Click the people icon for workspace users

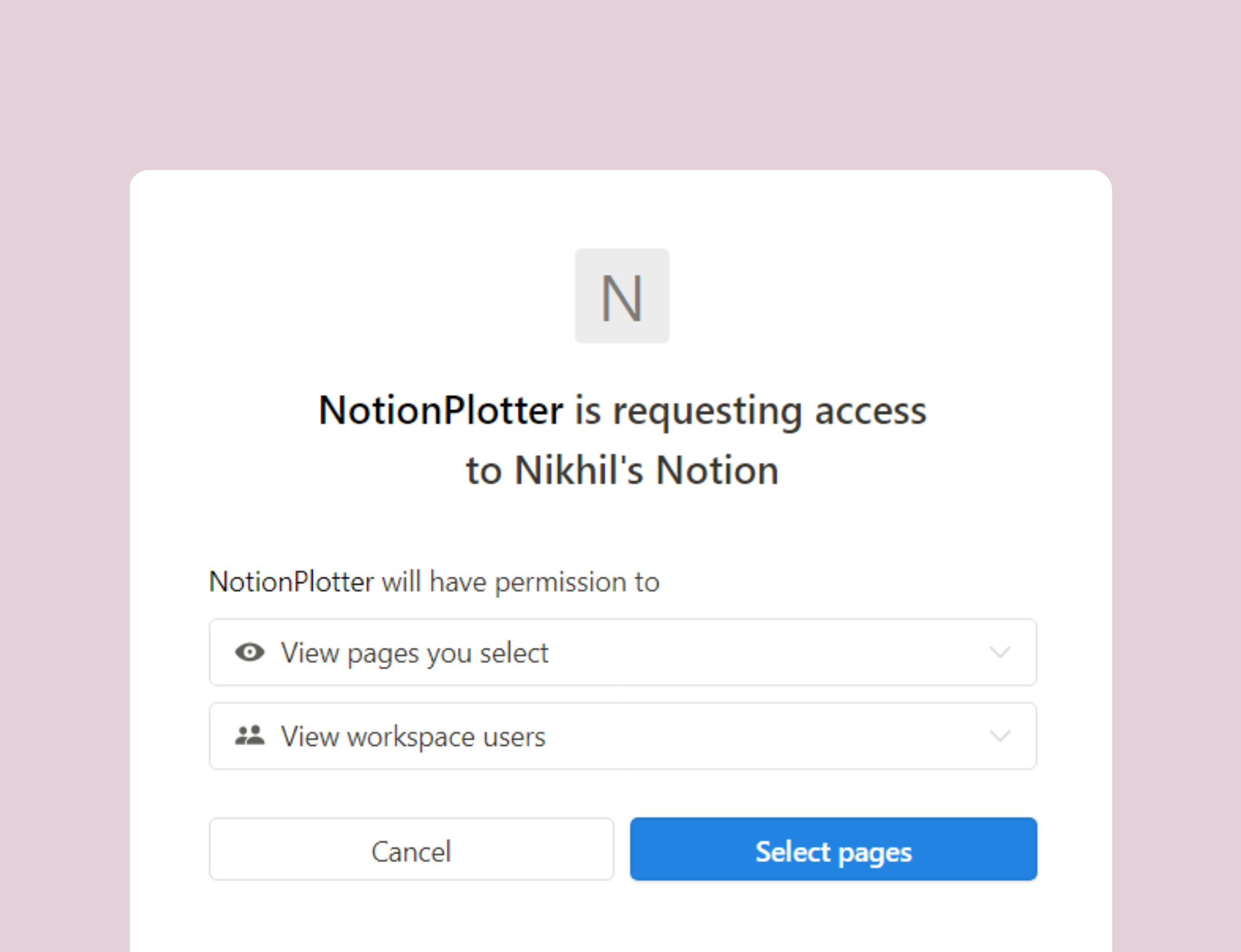point(250,736)
